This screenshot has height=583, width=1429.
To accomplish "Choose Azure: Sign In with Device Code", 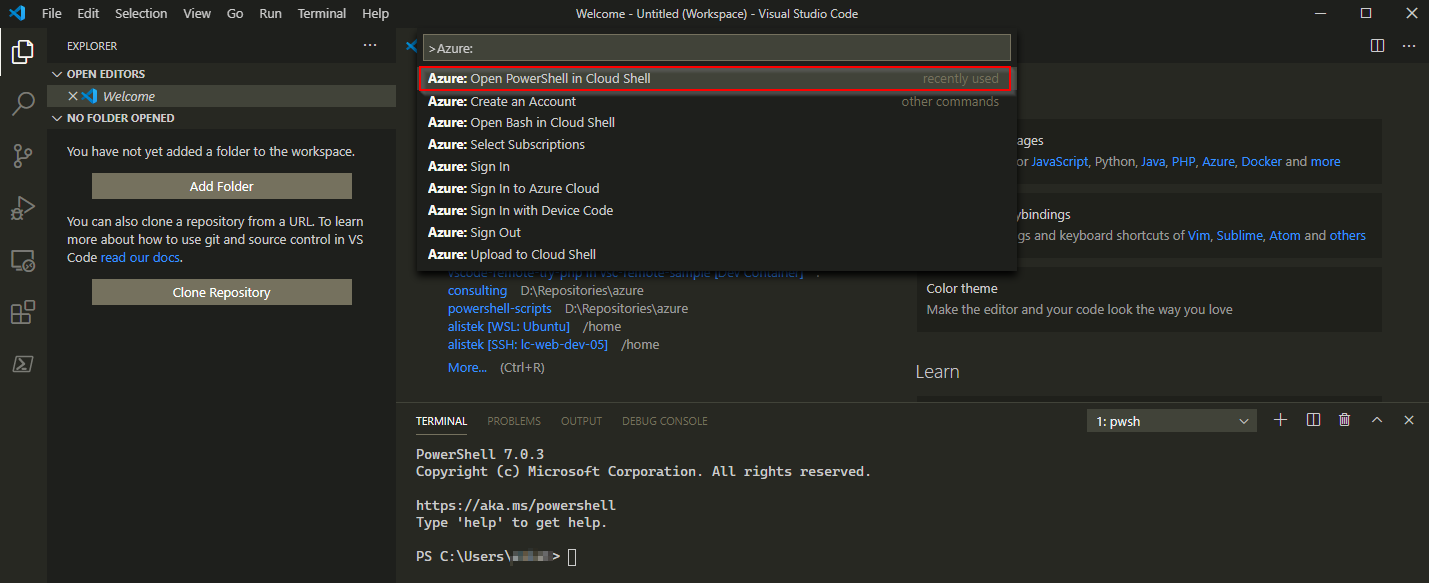I will pos(717,211).
